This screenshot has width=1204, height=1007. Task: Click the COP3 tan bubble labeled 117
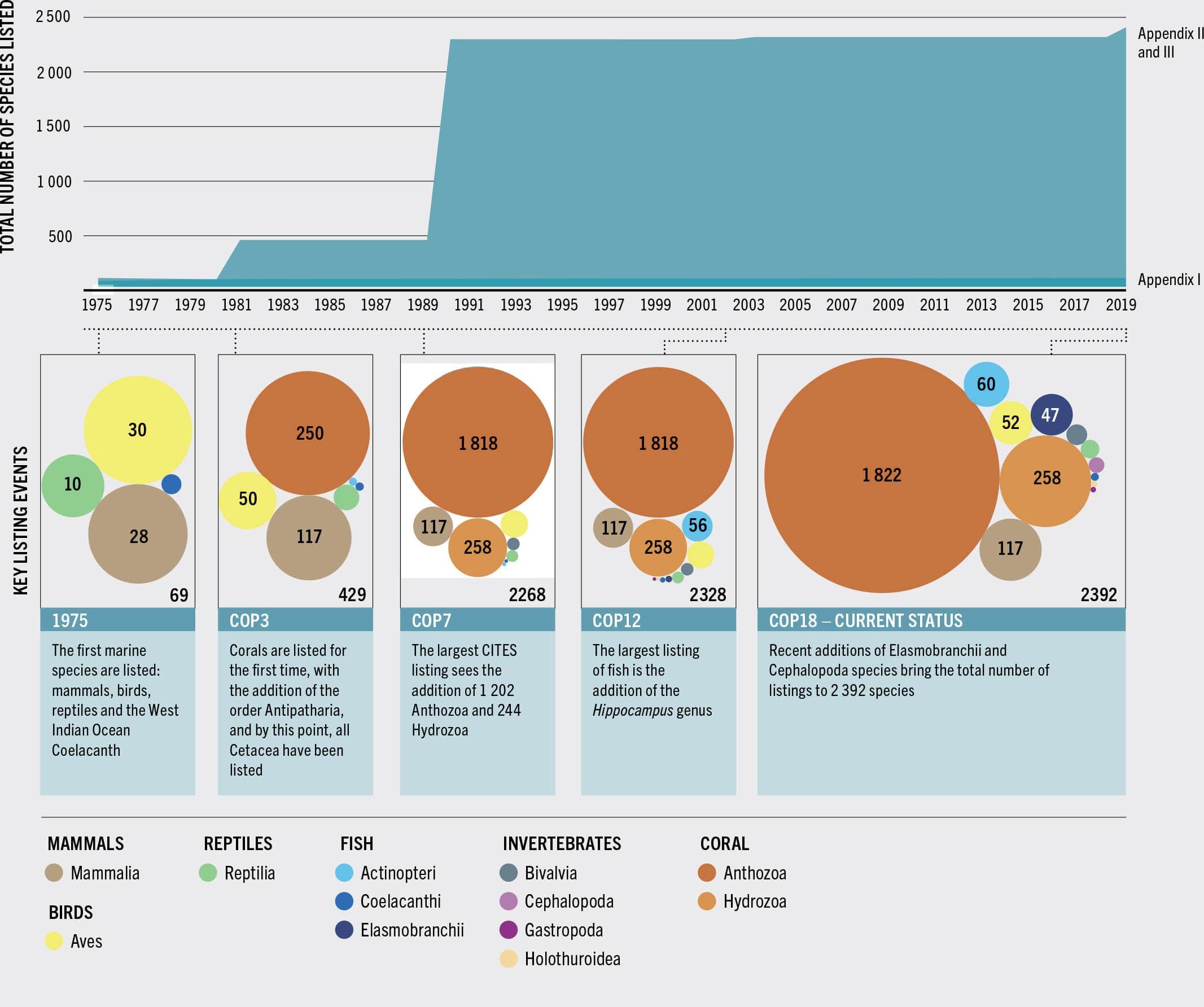(309, 537)
